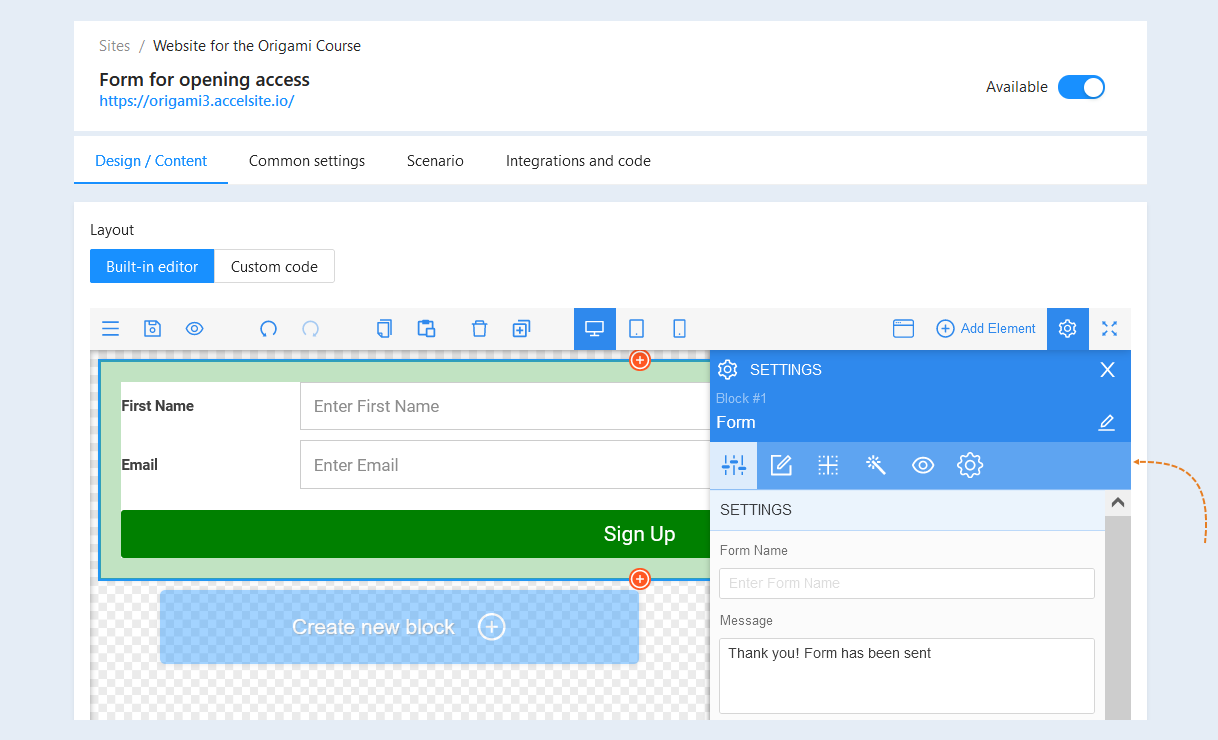Viewport: 1218px width, 740px height.
Task: Select the Built-in editor layout option
Action: click(x=152, y=266)
